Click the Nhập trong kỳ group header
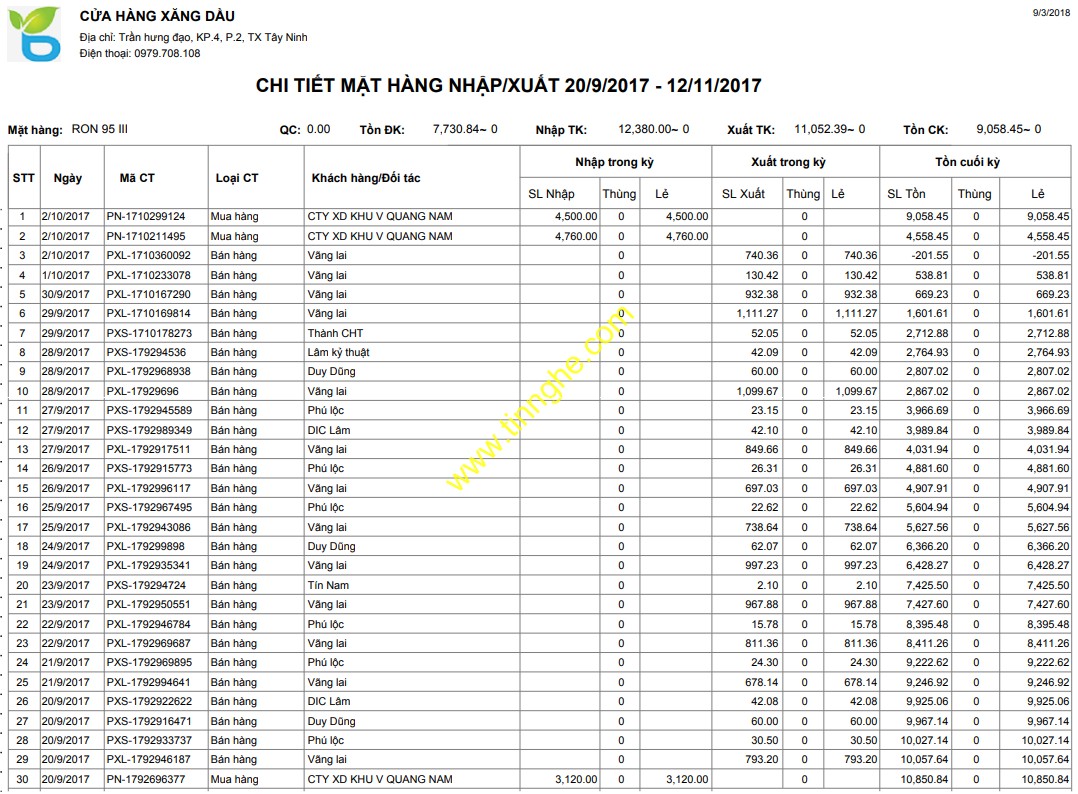1078x794 pixels. coord(615,162)
